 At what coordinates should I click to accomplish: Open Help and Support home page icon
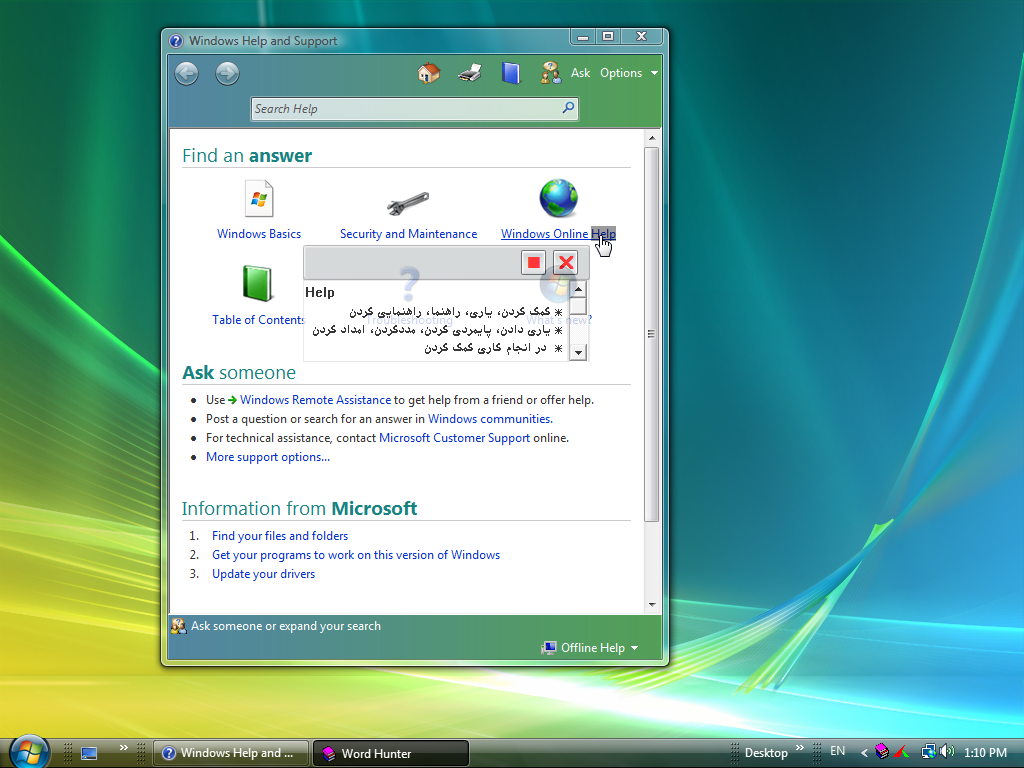click(428, 73)
